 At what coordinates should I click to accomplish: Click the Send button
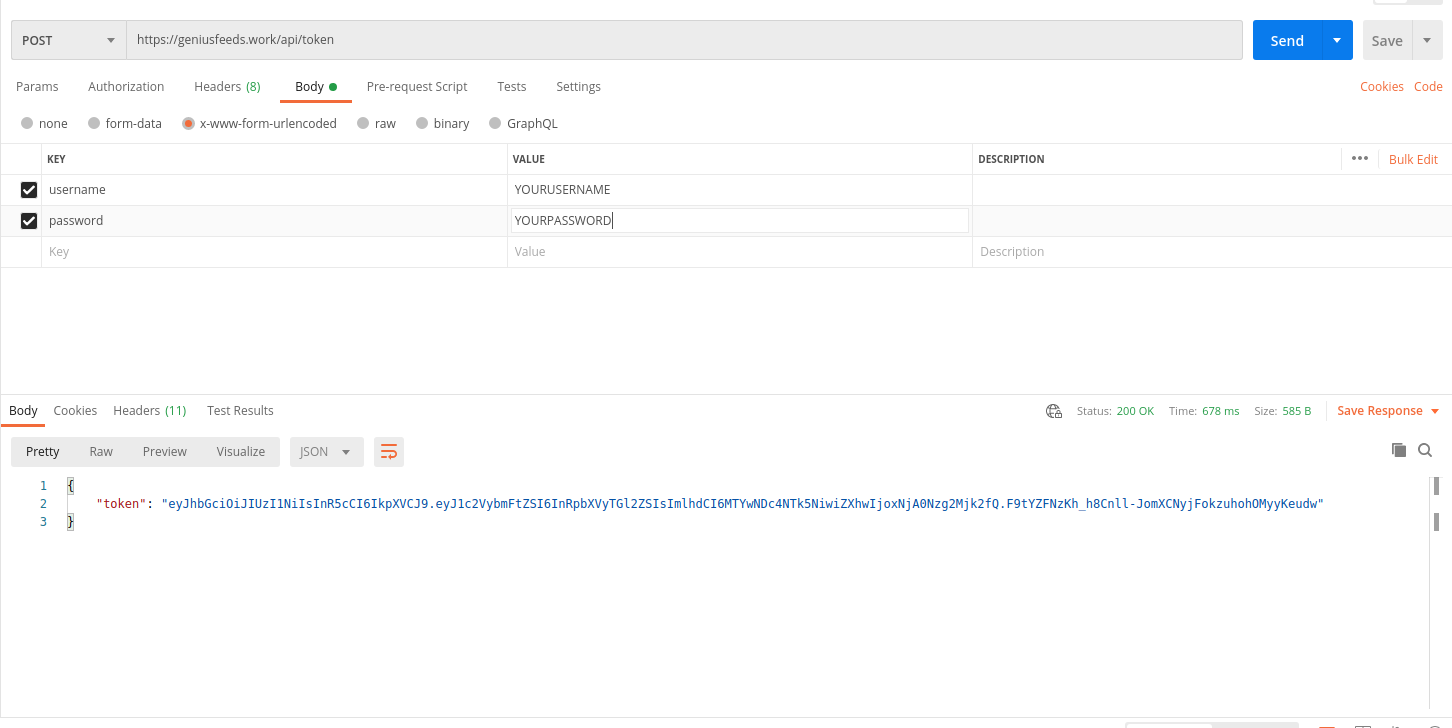[1289, 39]
